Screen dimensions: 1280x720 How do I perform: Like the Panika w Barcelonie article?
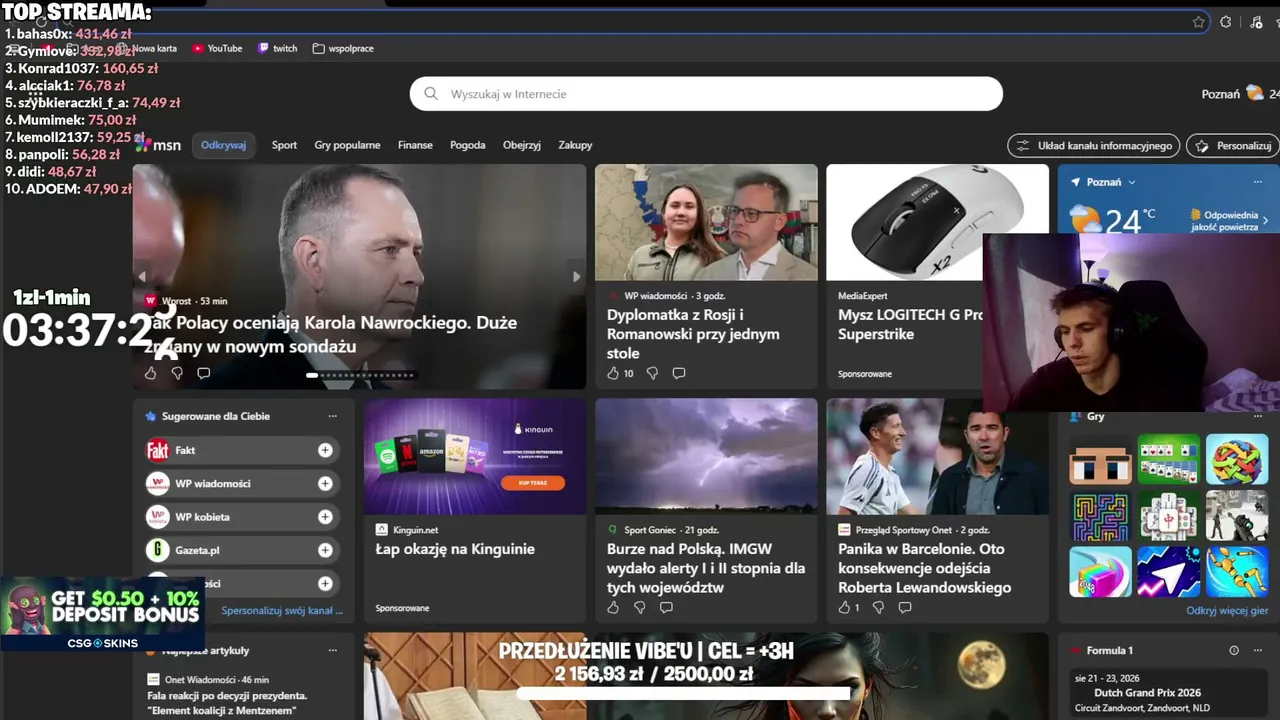(x=845, y=607)
